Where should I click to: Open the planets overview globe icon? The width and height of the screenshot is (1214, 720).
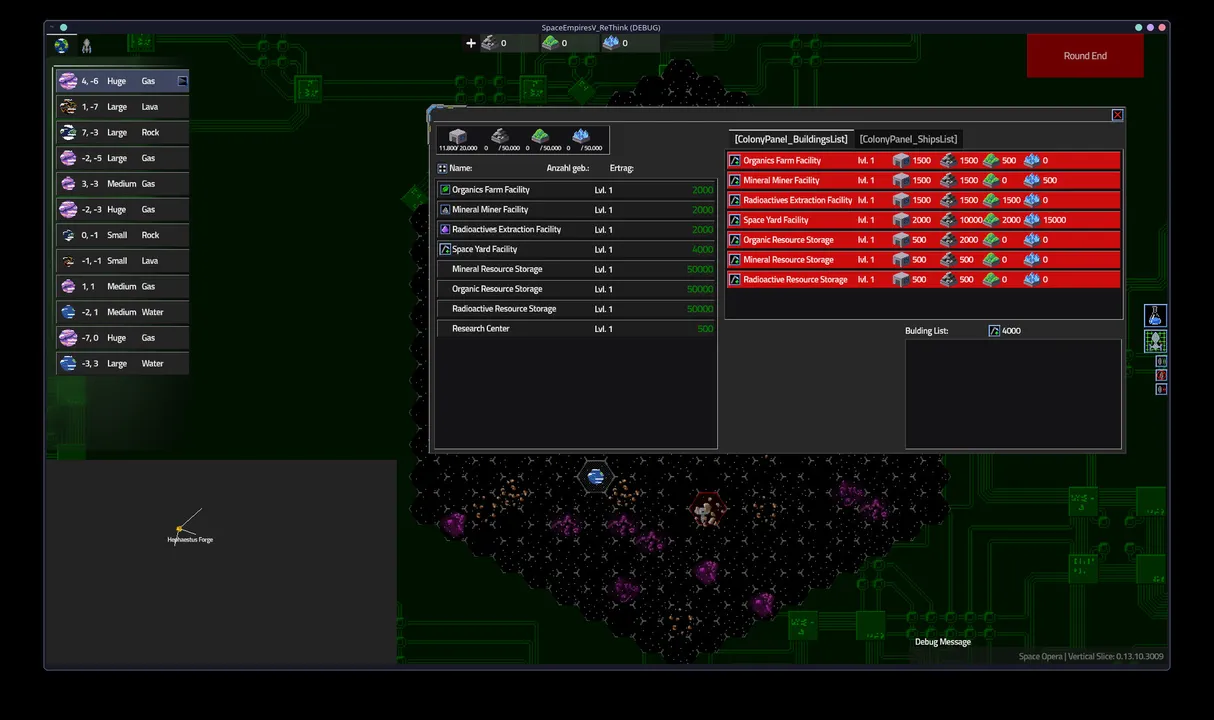click(x=62, y=46)
